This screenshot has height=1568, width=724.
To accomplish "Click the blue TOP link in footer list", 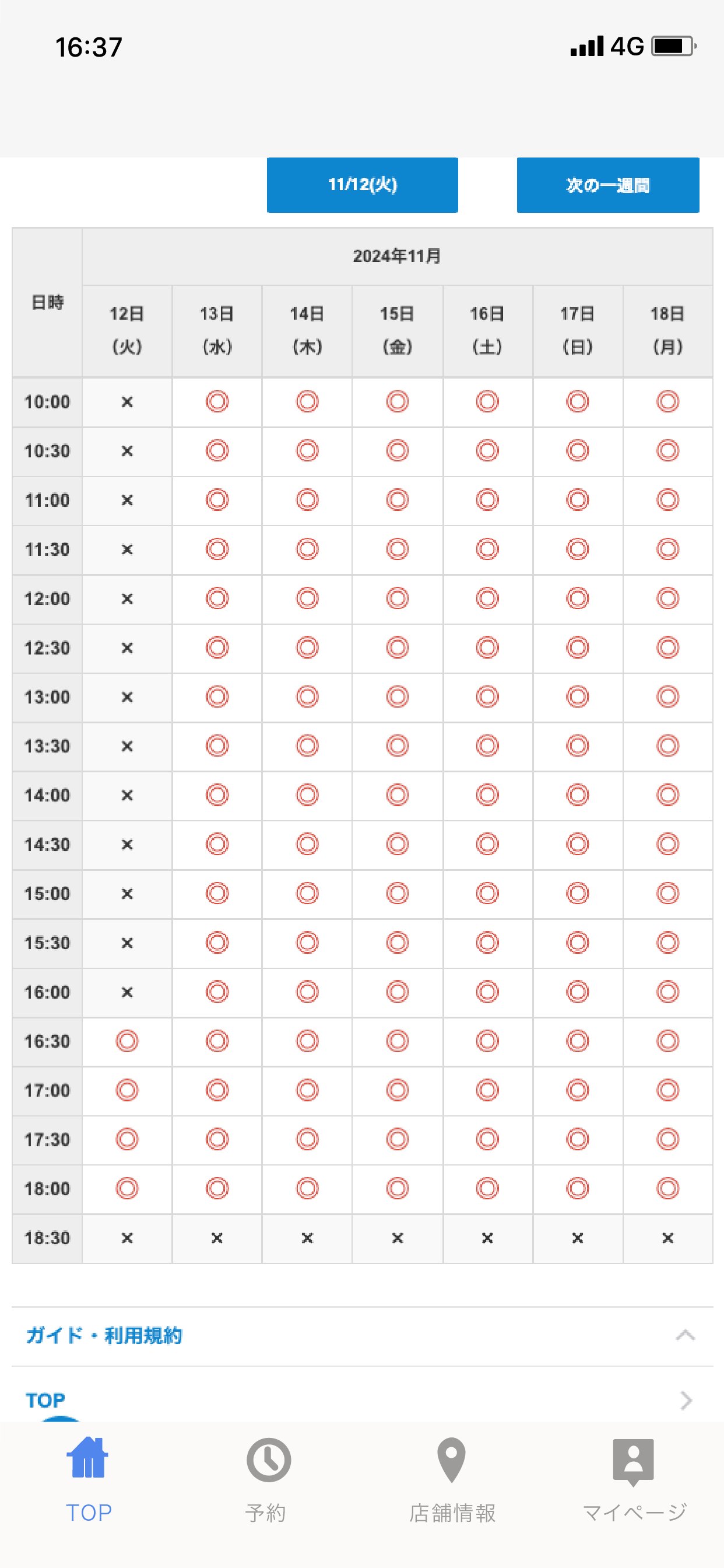I will 45,1400.
